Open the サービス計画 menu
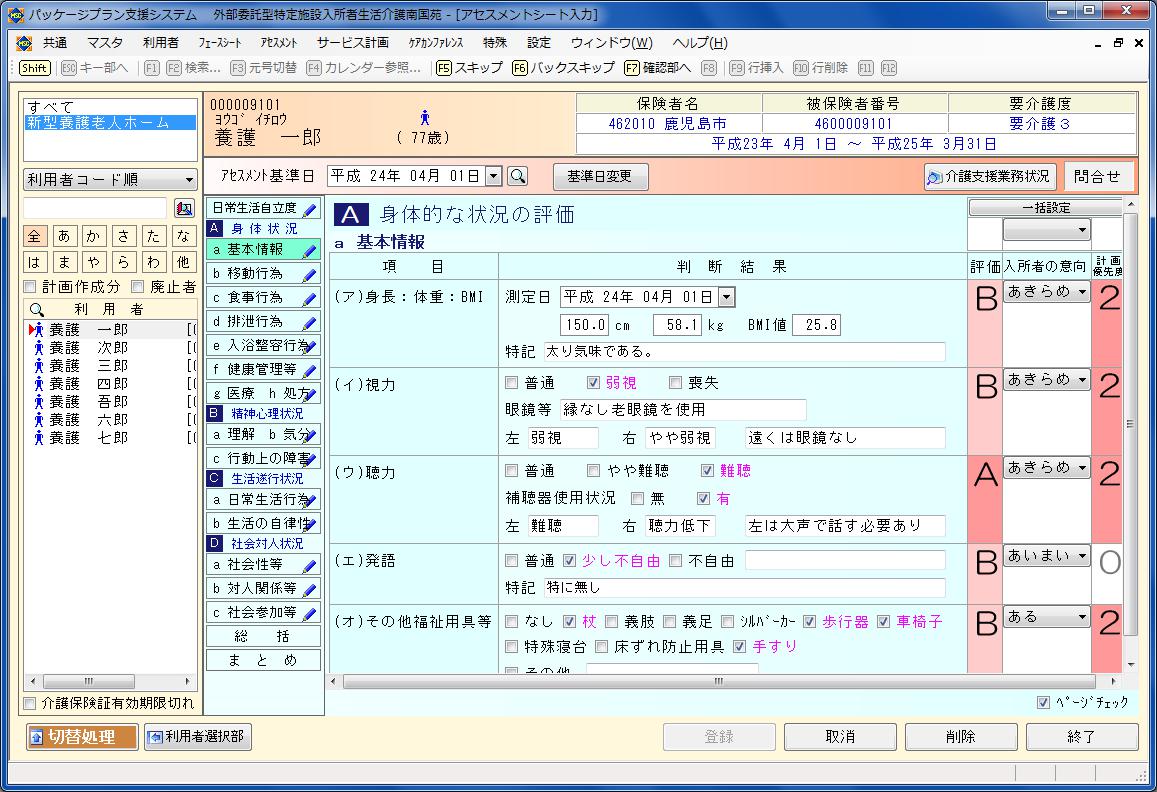Screen dimensions: 1157x792 [x=352, y=43]
